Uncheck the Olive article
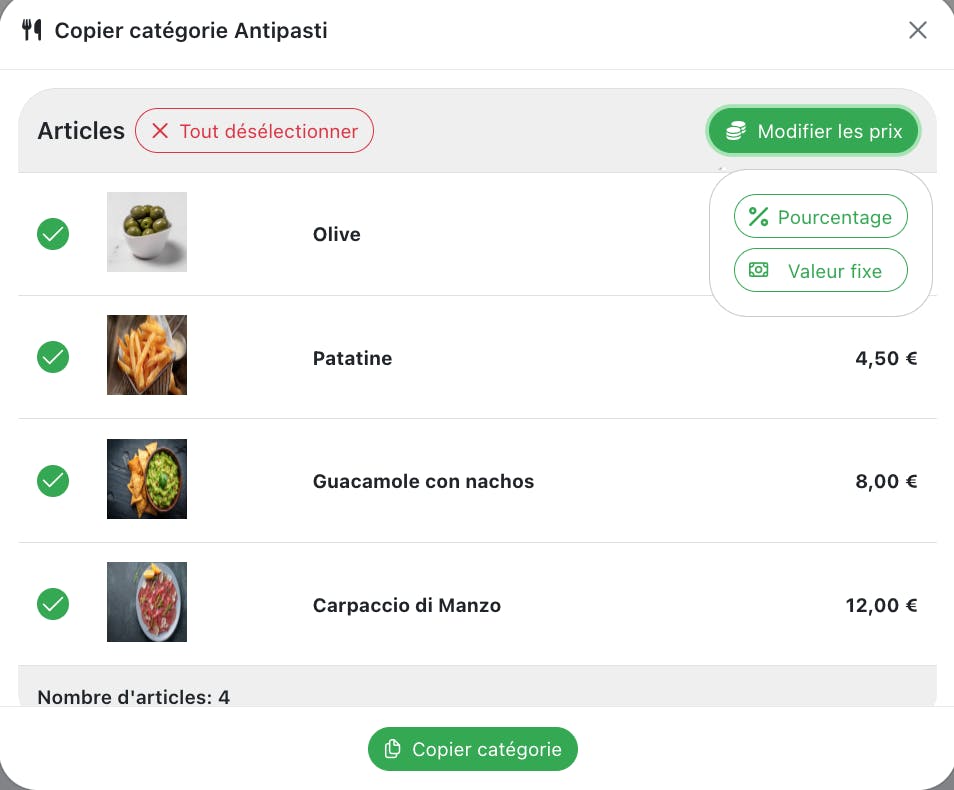The image size is (954, 790). point(53,234)
